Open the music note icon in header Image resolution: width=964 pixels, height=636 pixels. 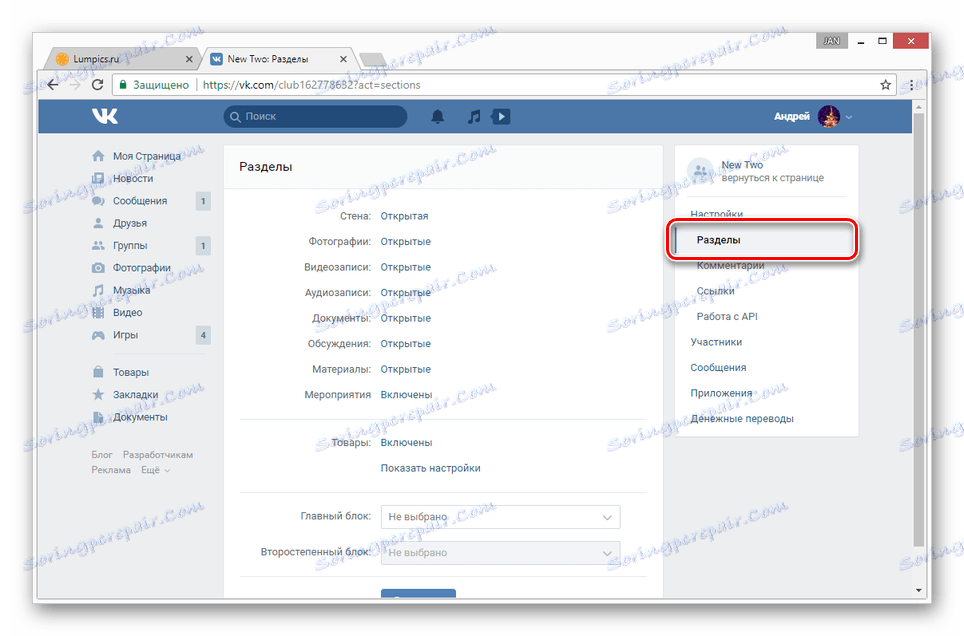pos(473,116)
